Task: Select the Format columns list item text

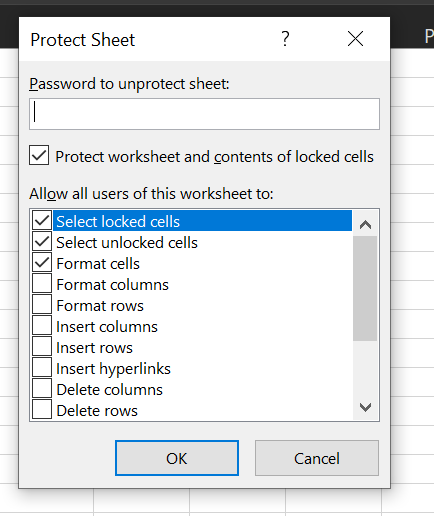Action: 113,285
